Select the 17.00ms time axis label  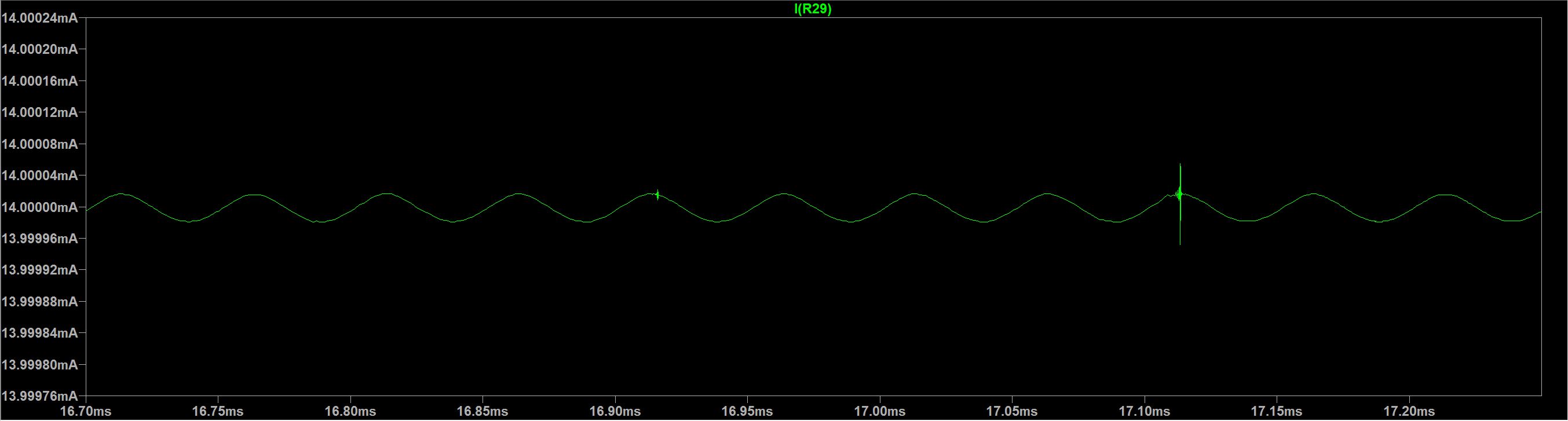pyautogui.click(x=879, y=411)
